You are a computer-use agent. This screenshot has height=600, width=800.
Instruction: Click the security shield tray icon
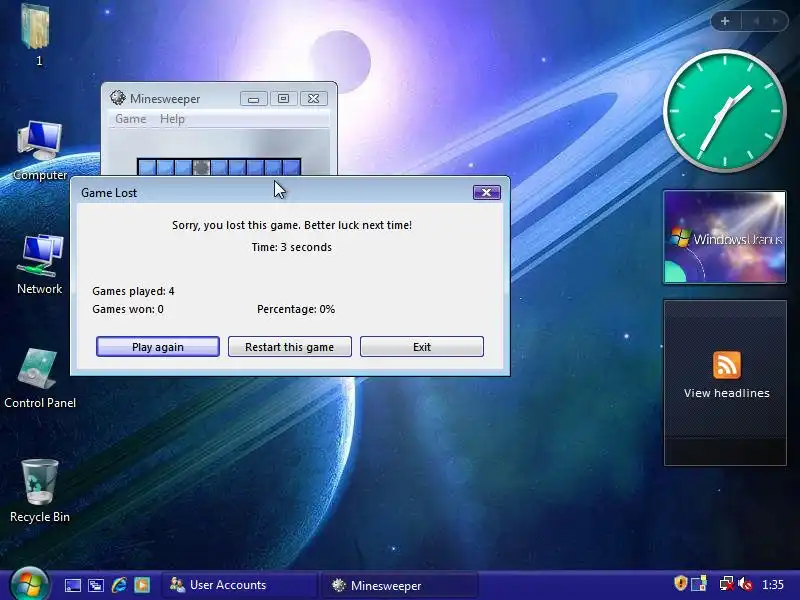click(680, 583)
